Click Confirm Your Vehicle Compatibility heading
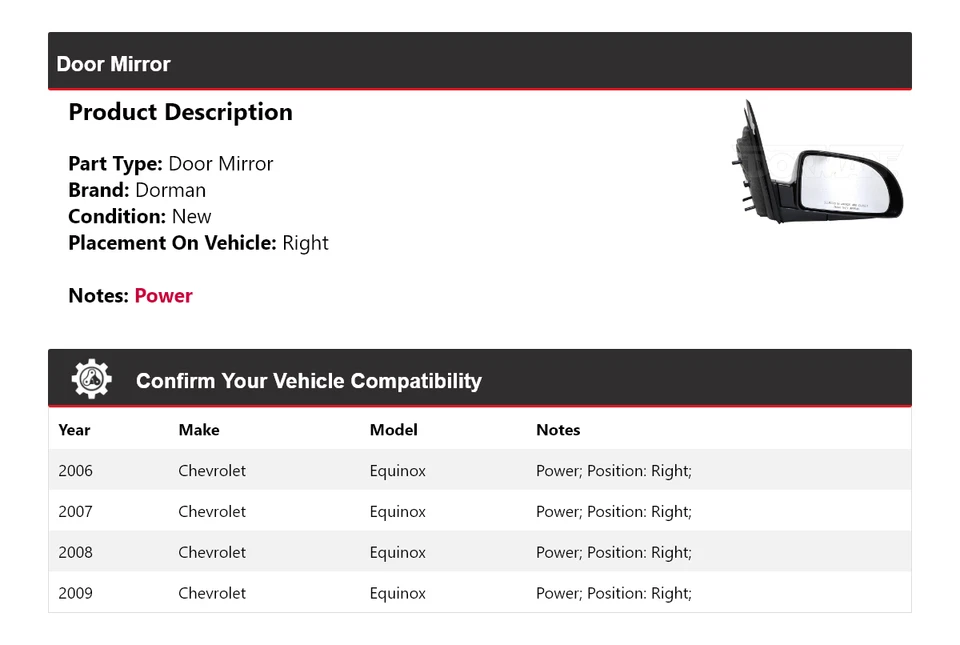This screenshot has width=960, height=645. click(309, 381)
